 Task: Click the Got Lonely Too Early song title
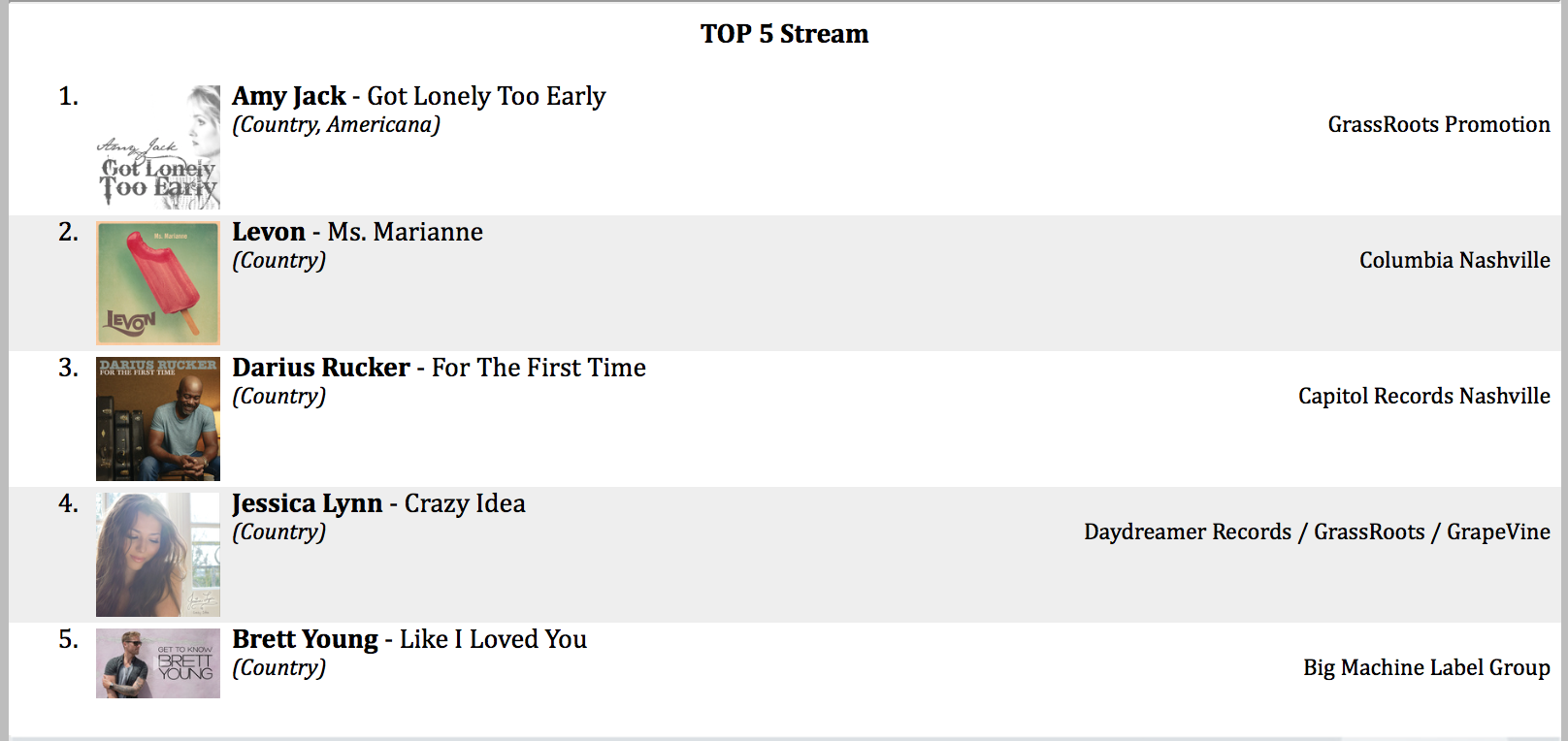pyautogui.click(x=486, y=96)
